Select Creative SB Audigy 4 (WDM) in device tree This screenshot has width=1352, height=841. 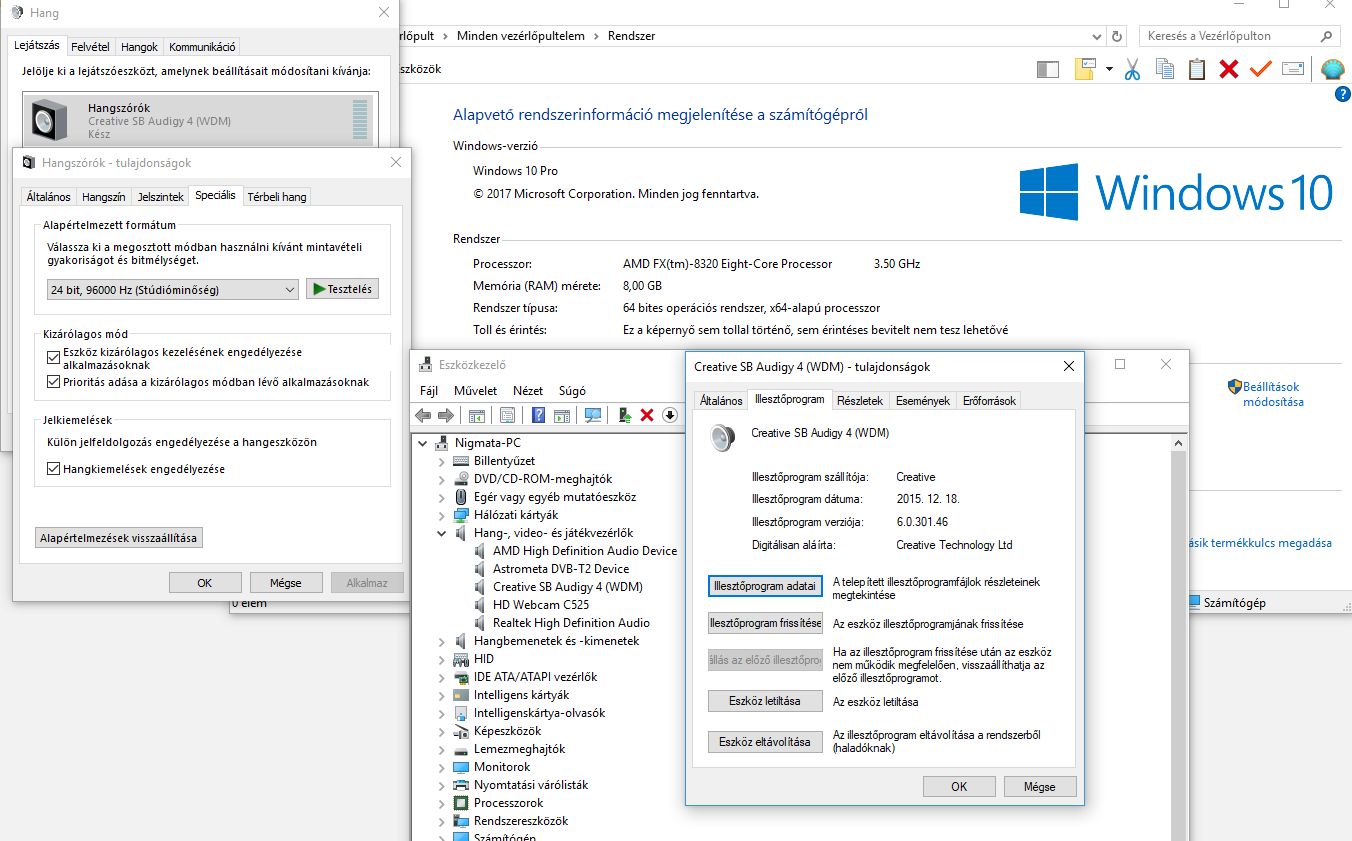[568, 587]
